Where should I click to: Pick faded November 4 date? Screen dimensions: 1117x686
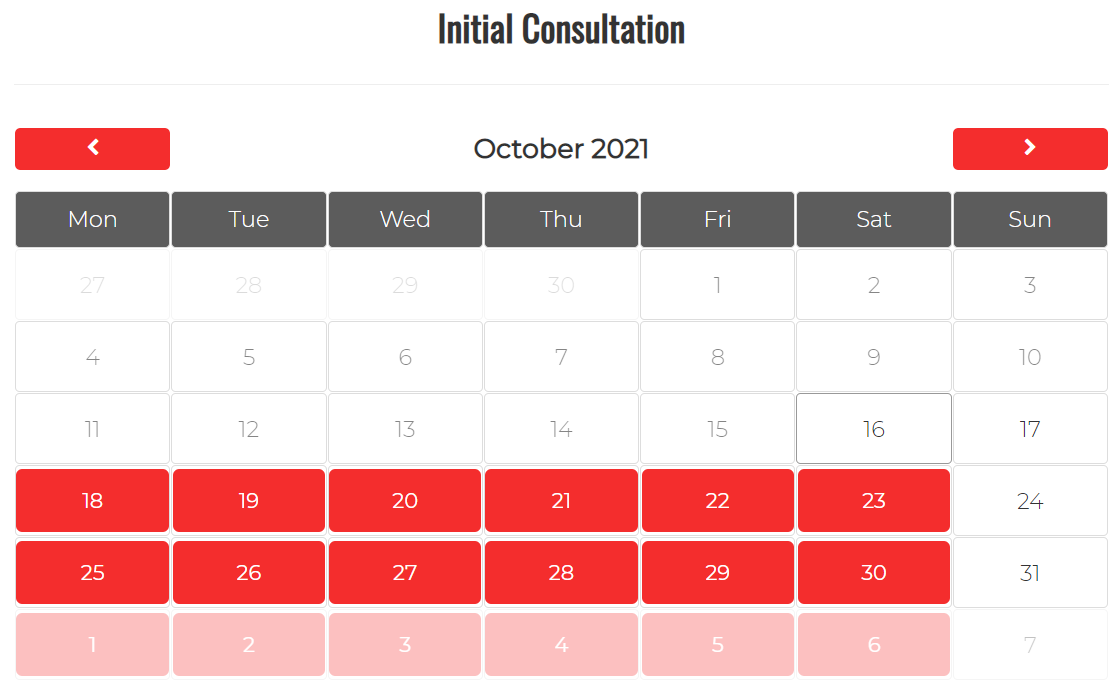pos(561,644)
